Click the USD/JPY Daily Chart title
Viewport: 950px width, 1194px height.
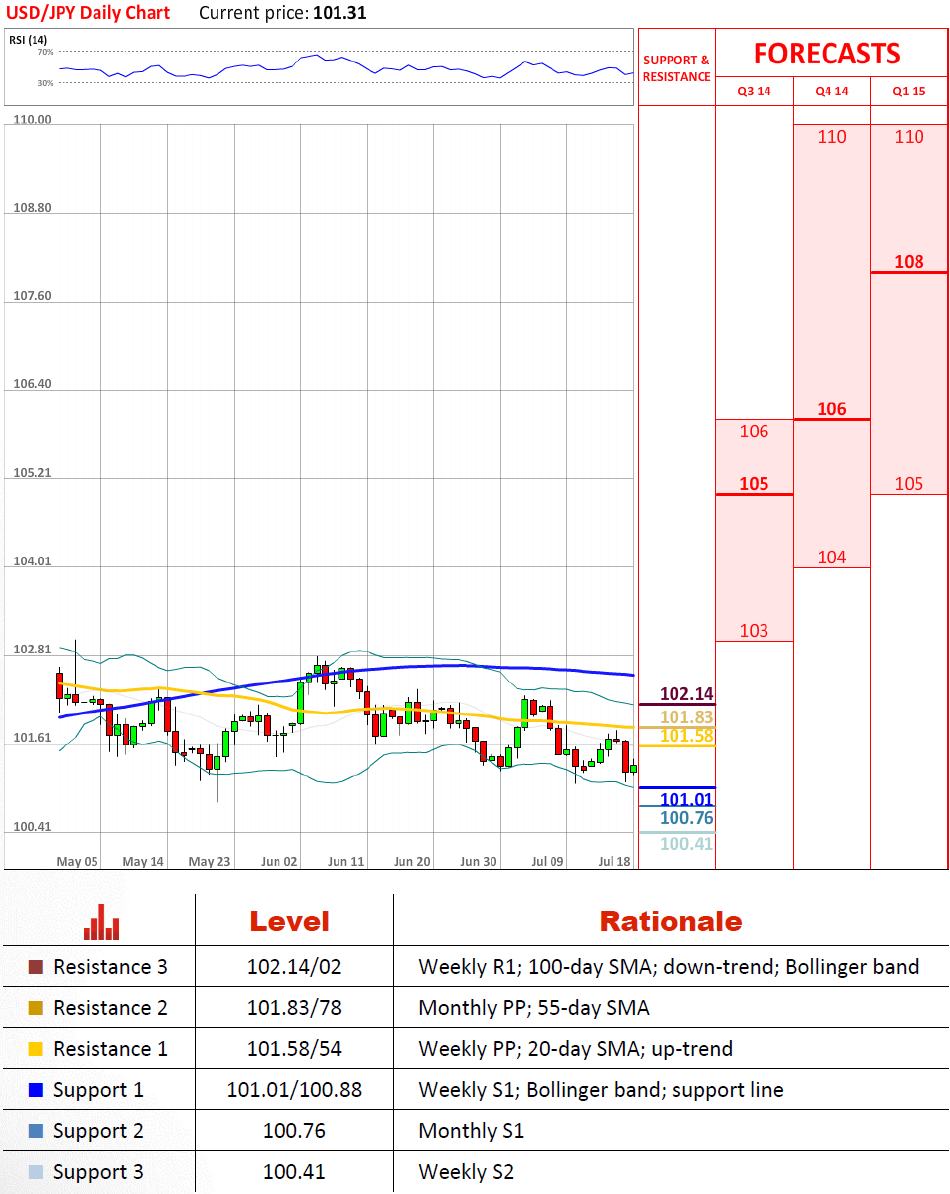(89, 13)
